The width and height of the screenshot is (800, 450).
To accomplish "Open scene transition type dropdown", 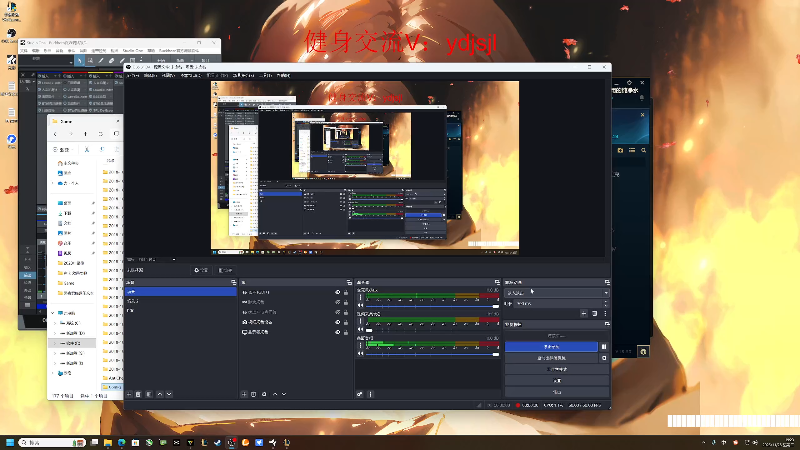I will (557, 293).
